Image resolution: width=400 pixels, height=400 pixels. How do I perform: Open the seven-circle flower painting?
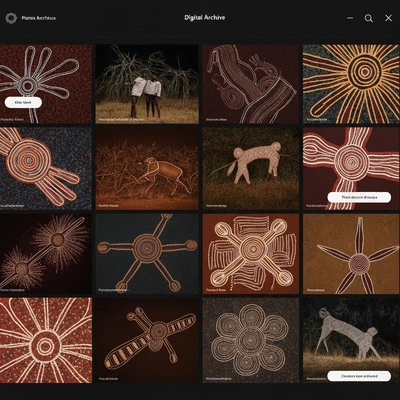[x=251, y=340]
